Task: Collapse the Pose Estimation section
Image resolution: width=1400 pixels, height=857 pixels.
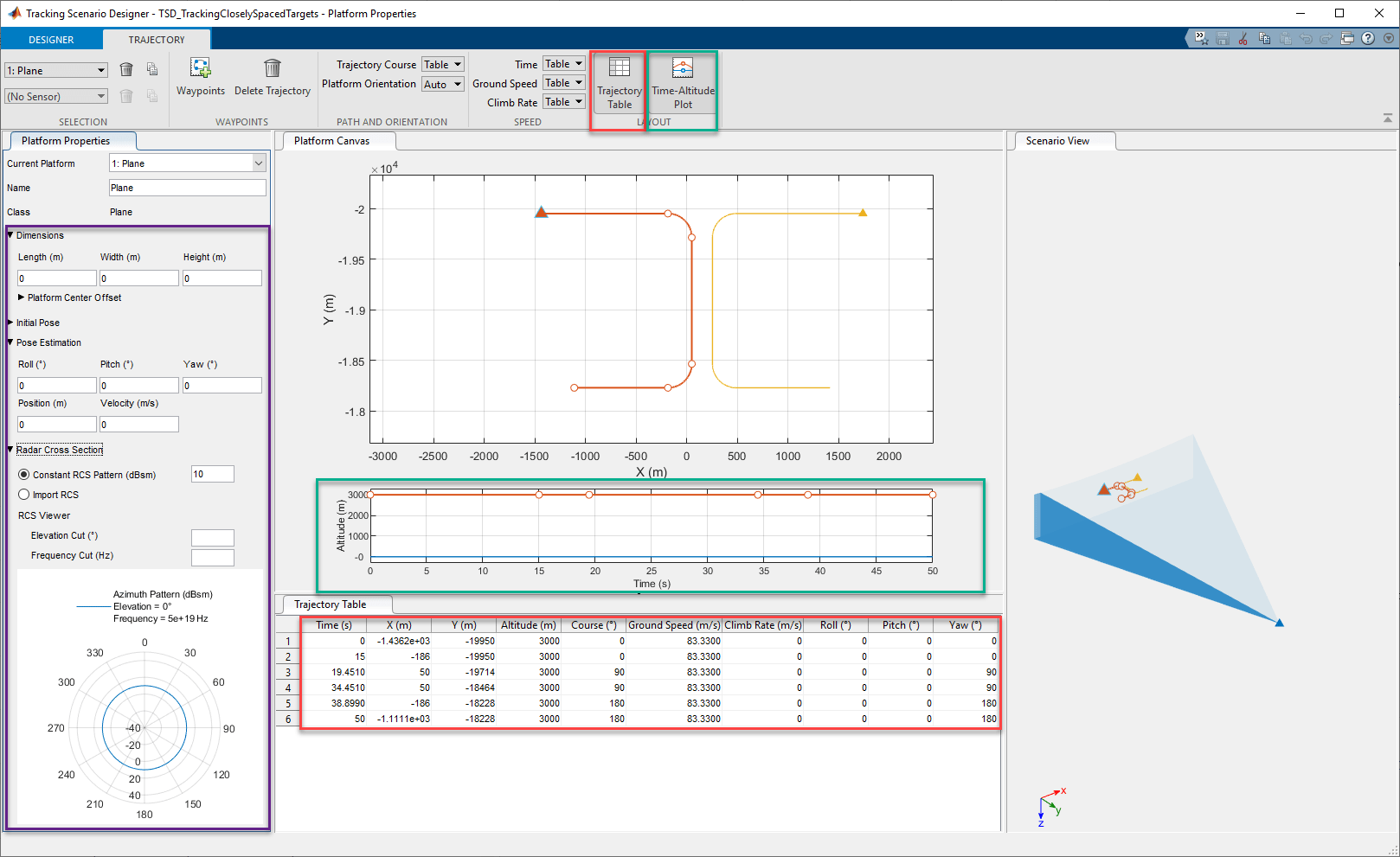Action: [x=10, y=342]
